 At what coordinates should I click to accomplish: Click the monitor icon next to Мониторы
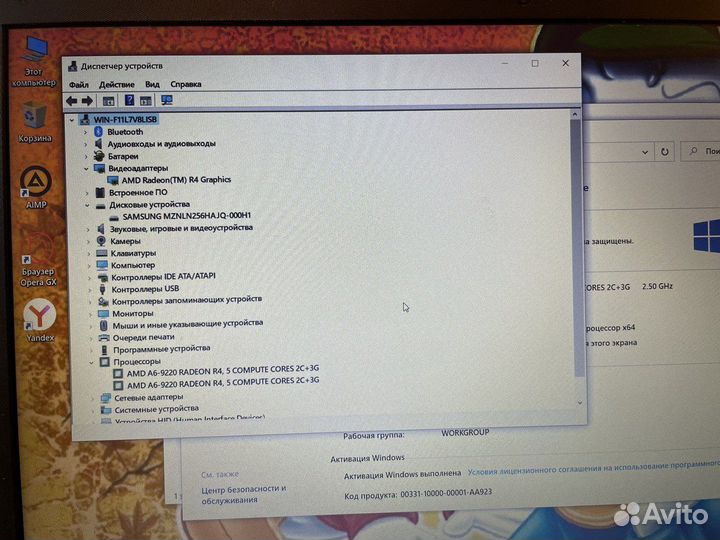pos(103,314)
